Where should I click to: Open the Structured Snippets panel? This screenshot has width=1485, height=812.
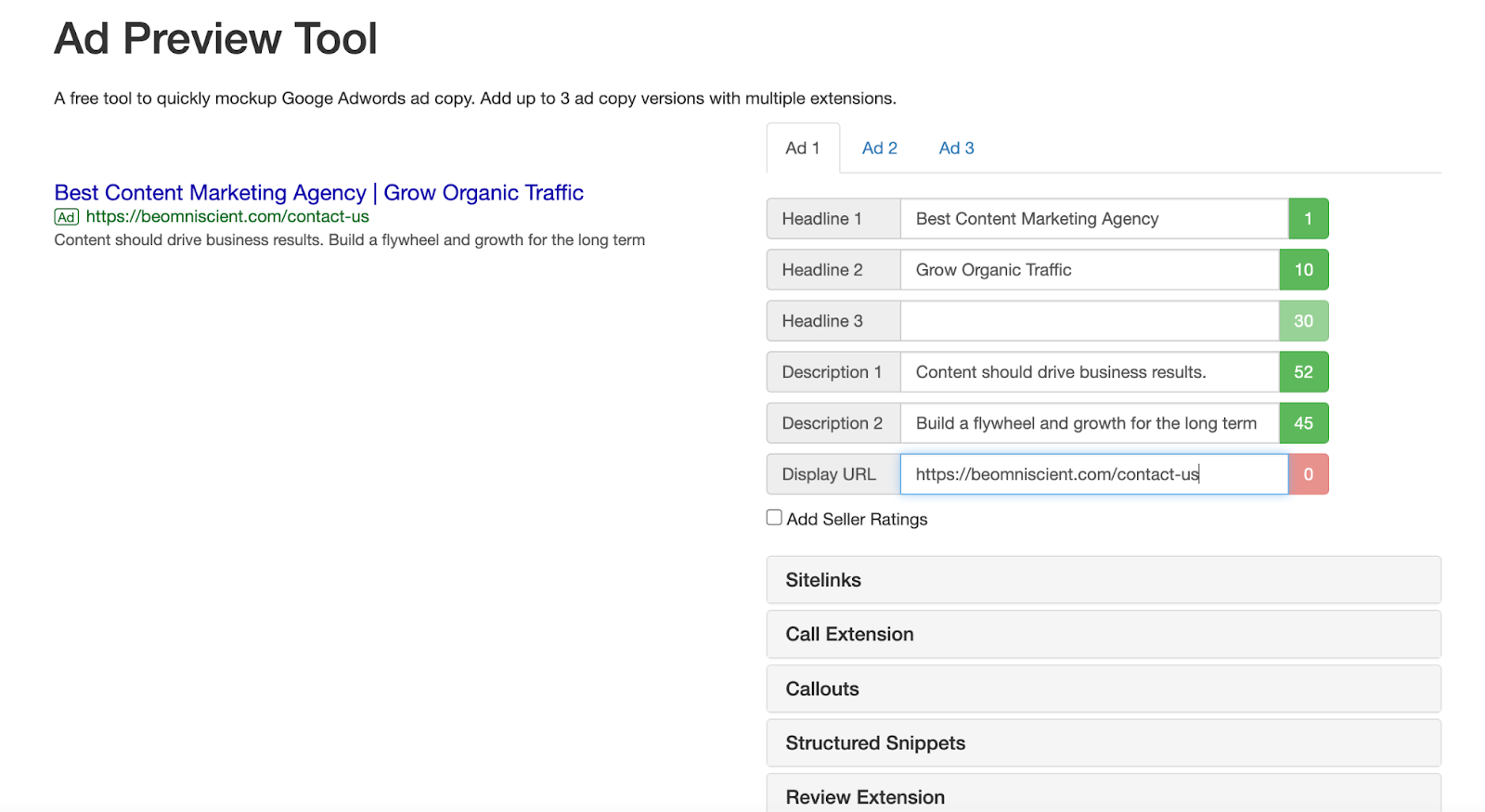pyautogui.click(x=1103, y=743)
